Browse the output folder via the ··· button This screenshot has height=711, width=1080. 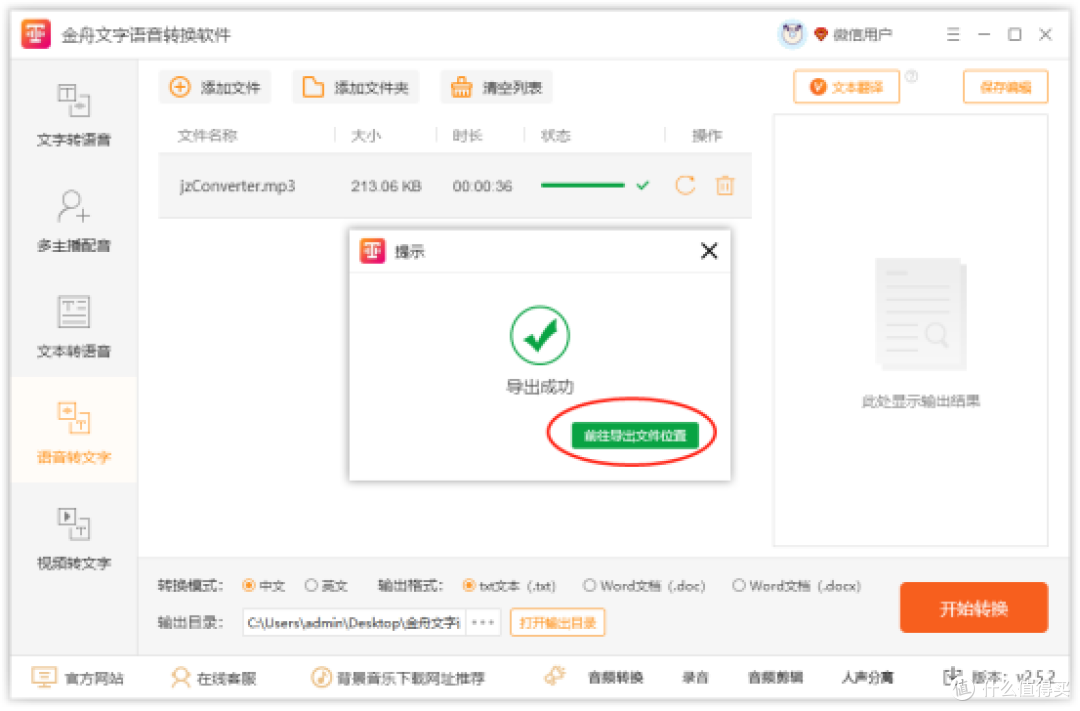483,623
